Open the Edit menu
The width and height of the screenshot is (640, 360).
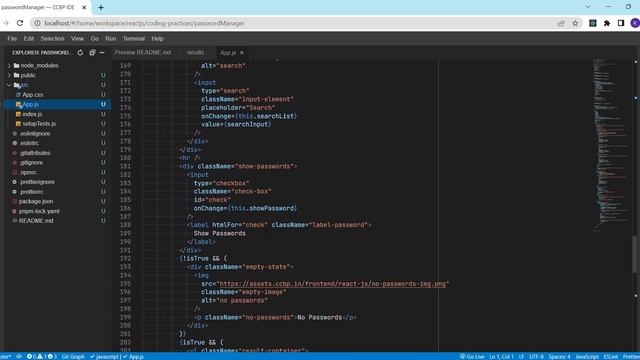(x=29, y=39)
